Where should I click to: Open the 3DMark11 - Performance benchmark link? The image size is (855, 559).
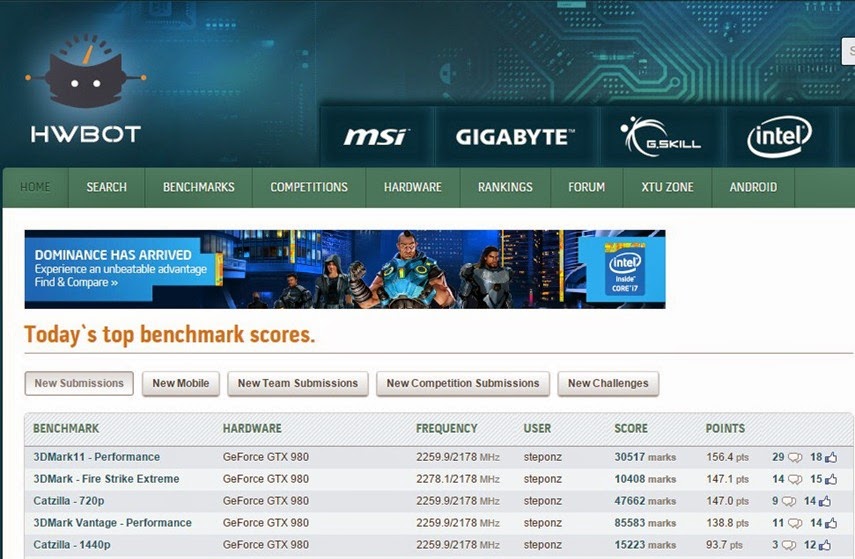click(97, 457)
